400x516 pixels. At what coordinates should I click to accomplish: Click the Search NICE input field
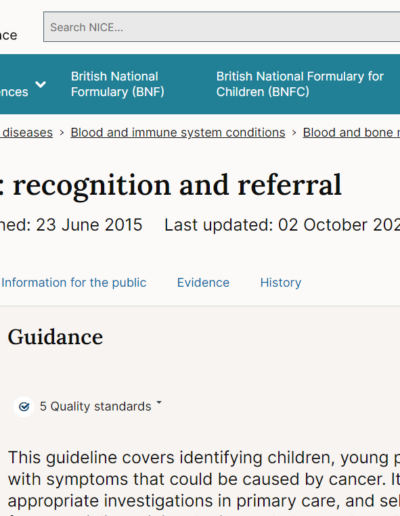(222, 27)
